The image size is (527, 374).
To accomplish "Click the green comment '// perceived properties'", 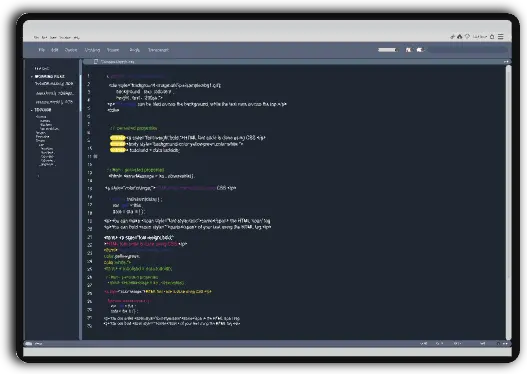I will point(133,128).
